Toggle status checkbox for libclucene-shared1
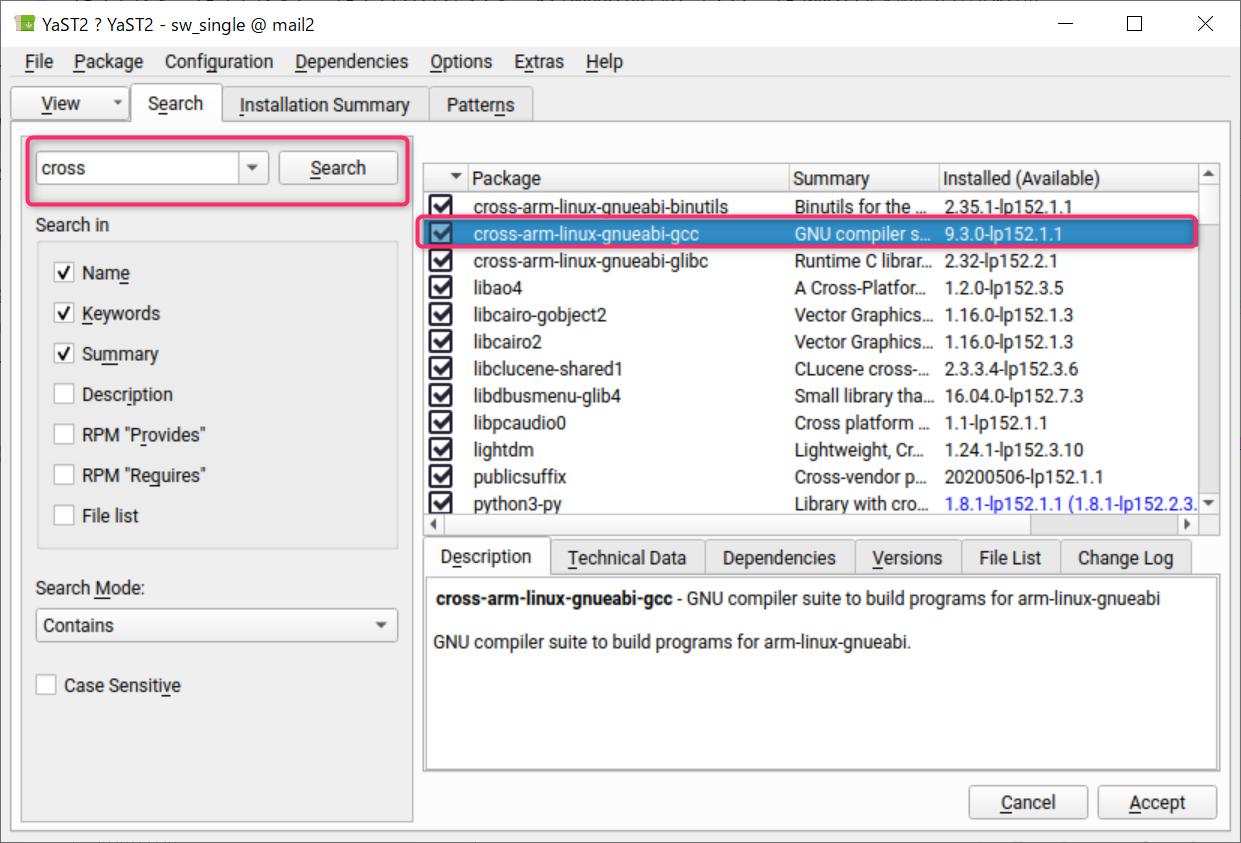Viewport: 1241px width, 843px height. (x=440, y=368)
